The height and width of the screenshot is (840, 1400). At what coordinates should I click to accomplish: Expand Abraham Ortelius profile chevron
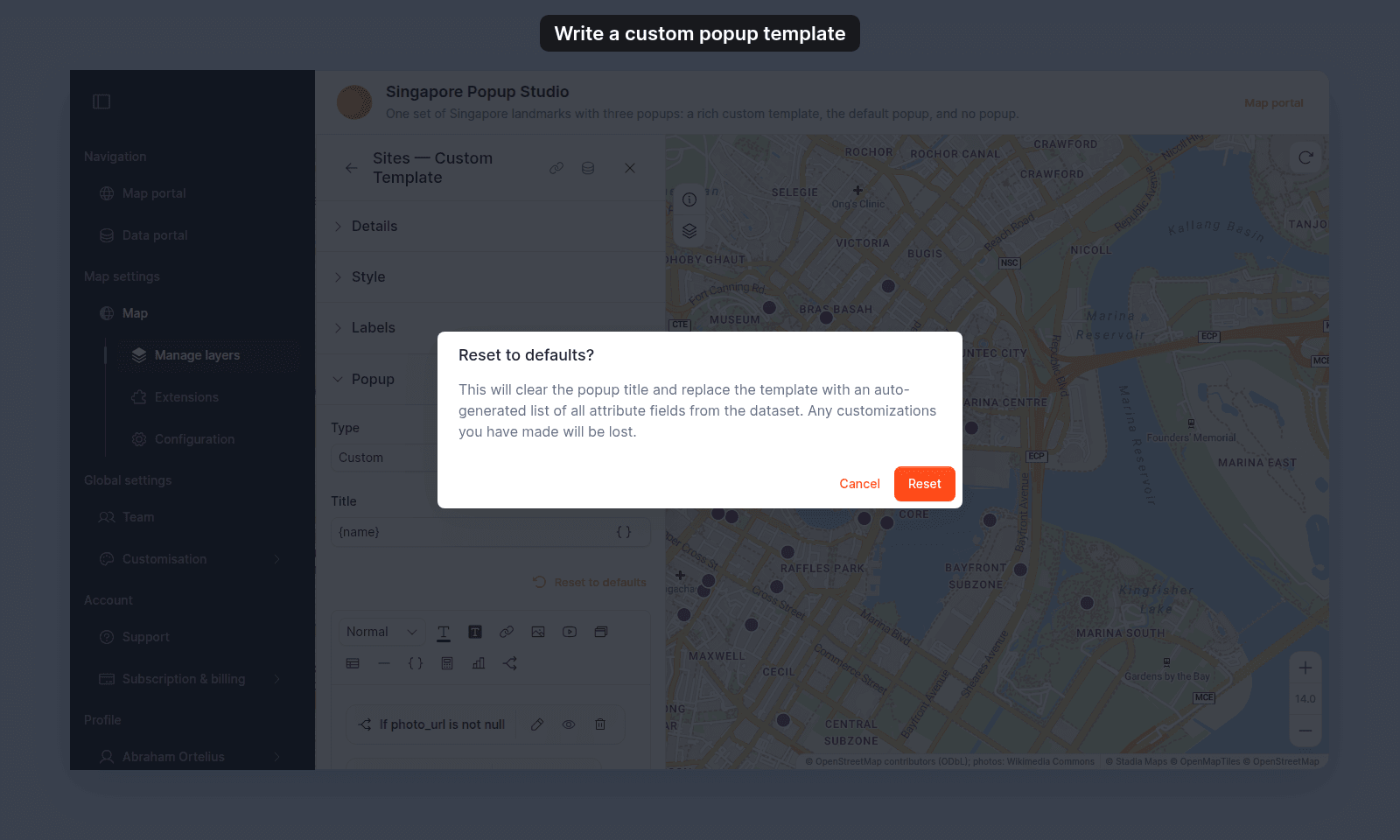coord(277,757)
